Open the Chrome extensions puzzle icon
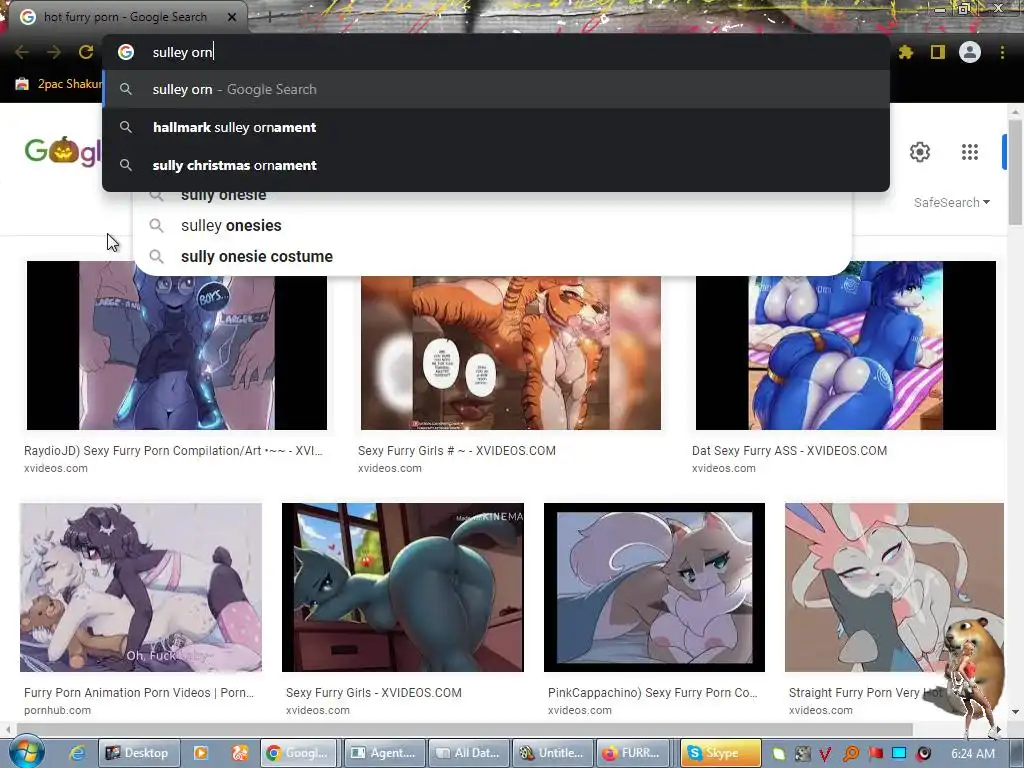Screen dimensions: 1024x768 click(x=906, y=52)
